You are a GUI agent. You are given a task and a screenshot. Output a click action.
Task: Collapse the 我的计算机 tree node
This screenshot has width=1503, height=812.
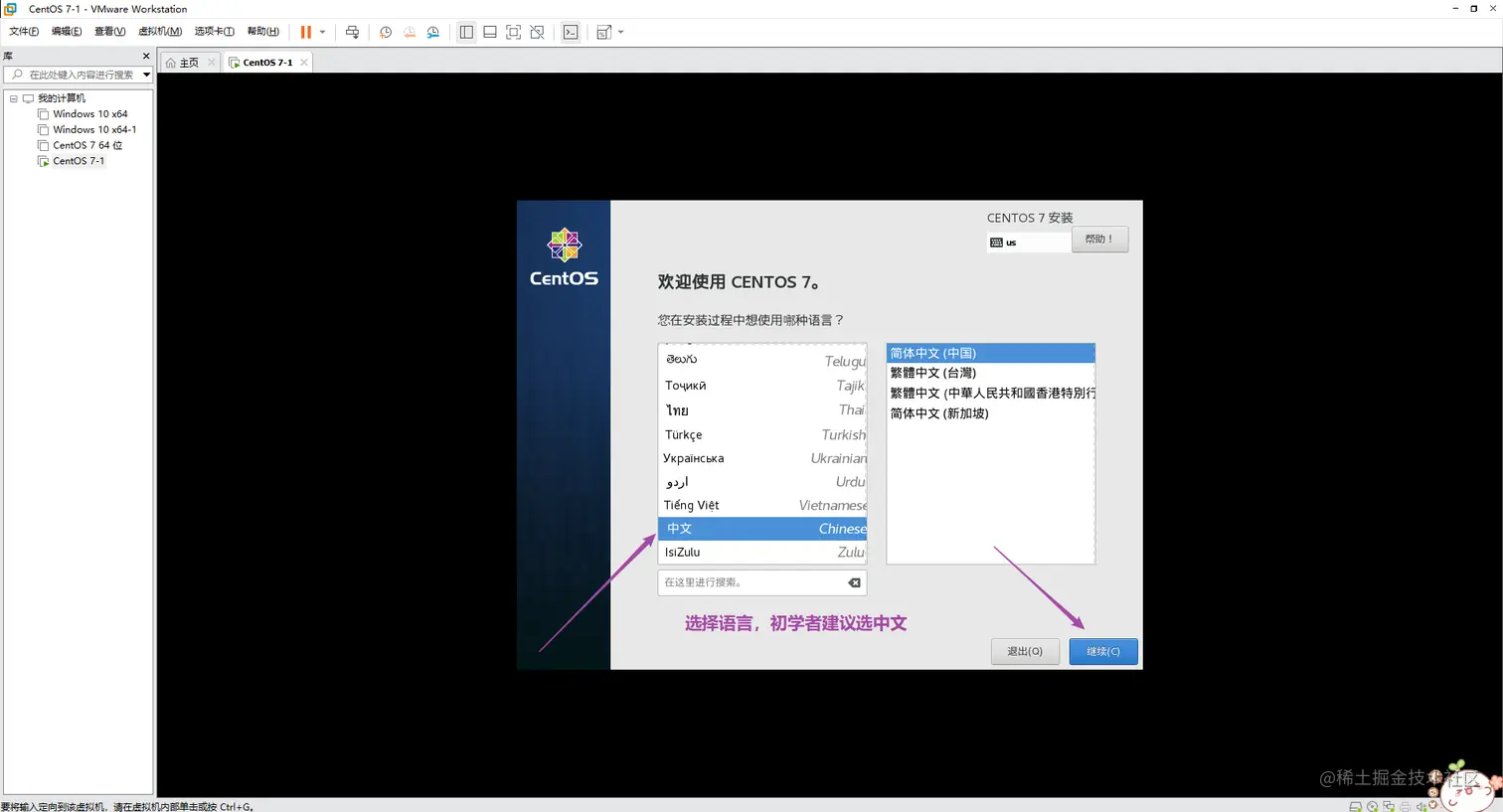pos(14,98)
